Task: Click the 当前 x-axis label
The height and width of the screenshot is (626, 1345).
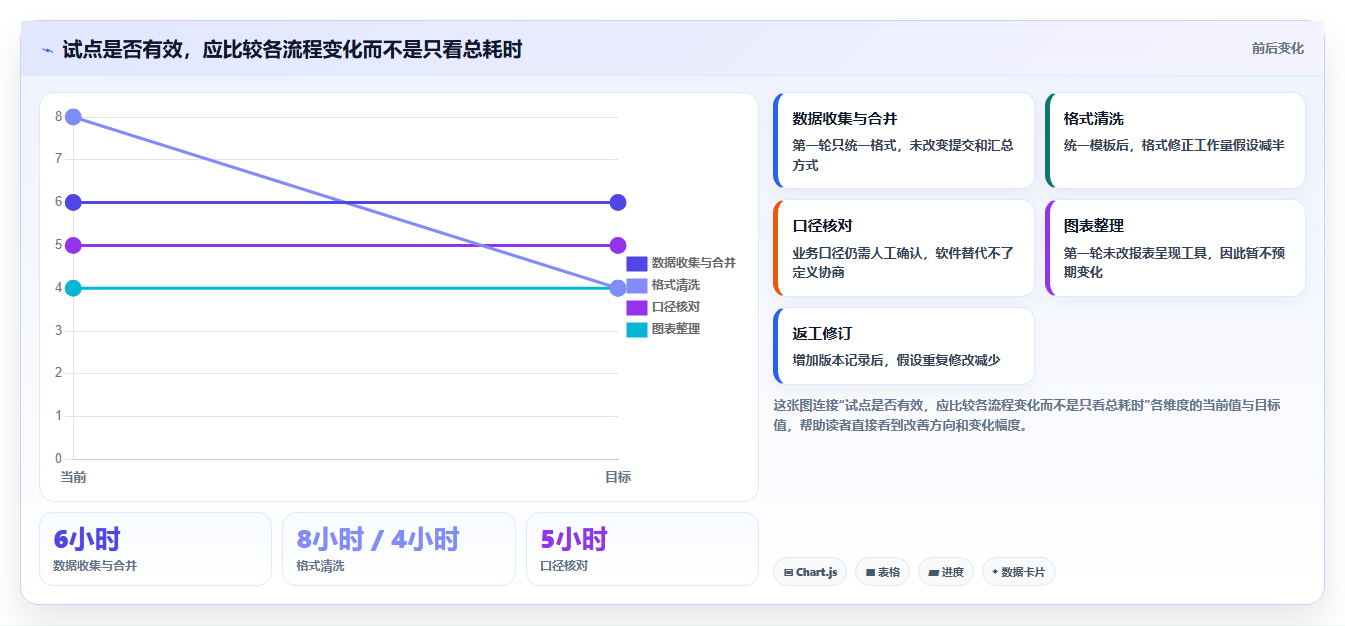Action: [x=73, y=477]
